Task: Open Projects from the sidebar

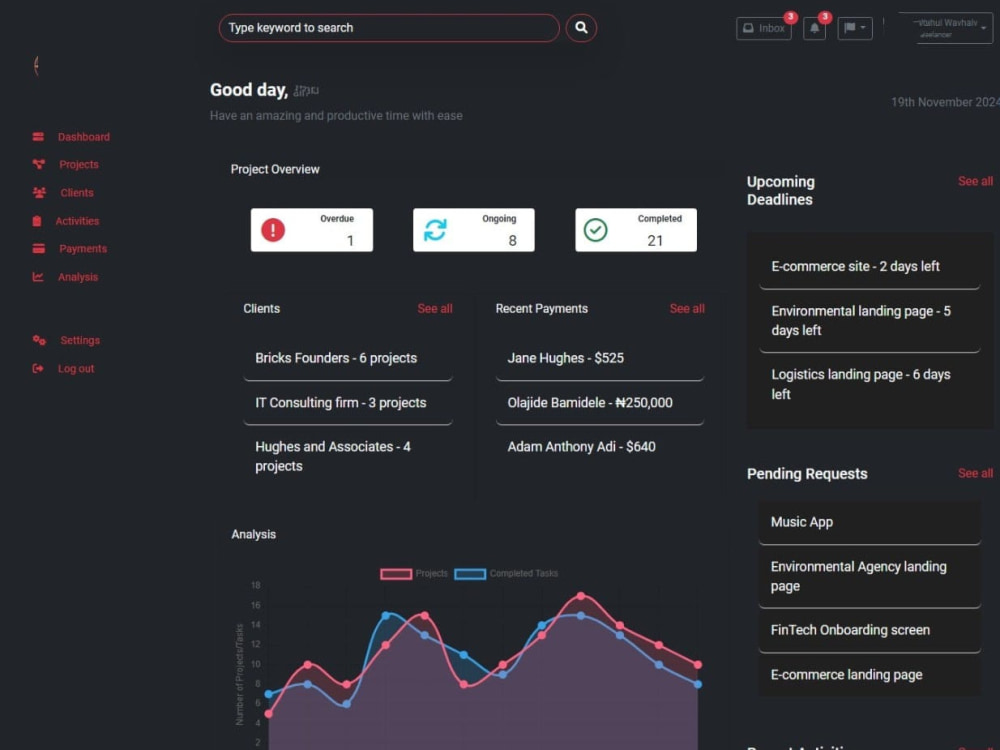Action: [x=79, y=165]
